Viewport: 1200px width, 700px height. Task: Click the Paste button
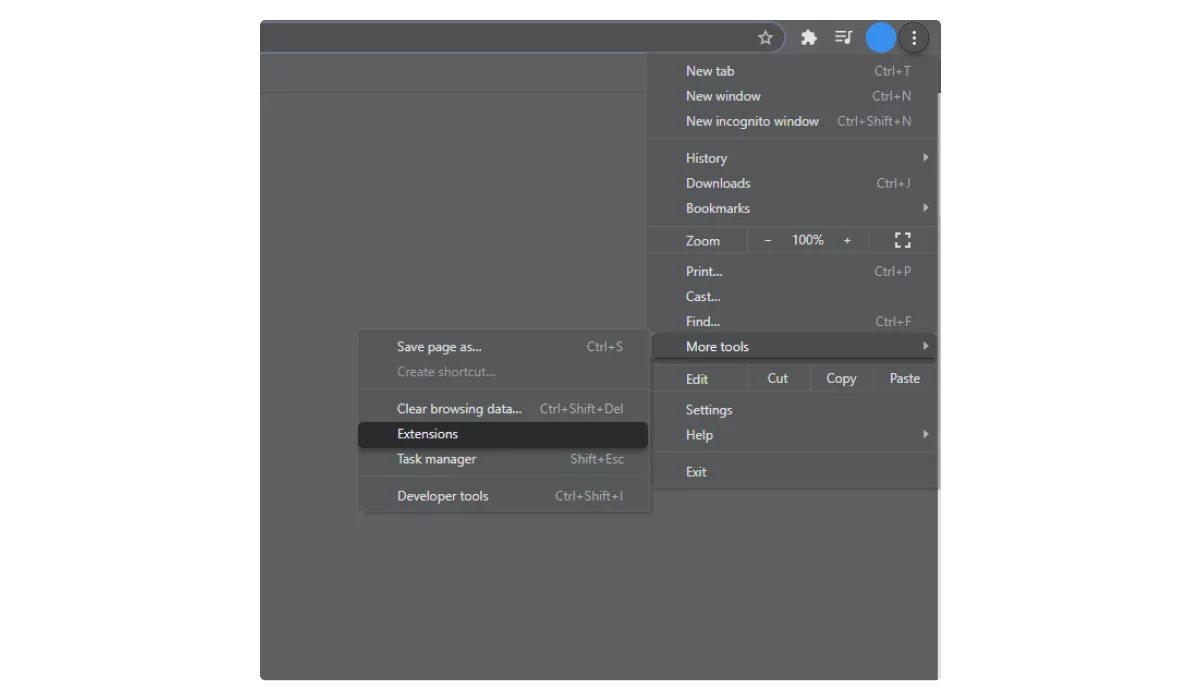(x=905, y=378)
